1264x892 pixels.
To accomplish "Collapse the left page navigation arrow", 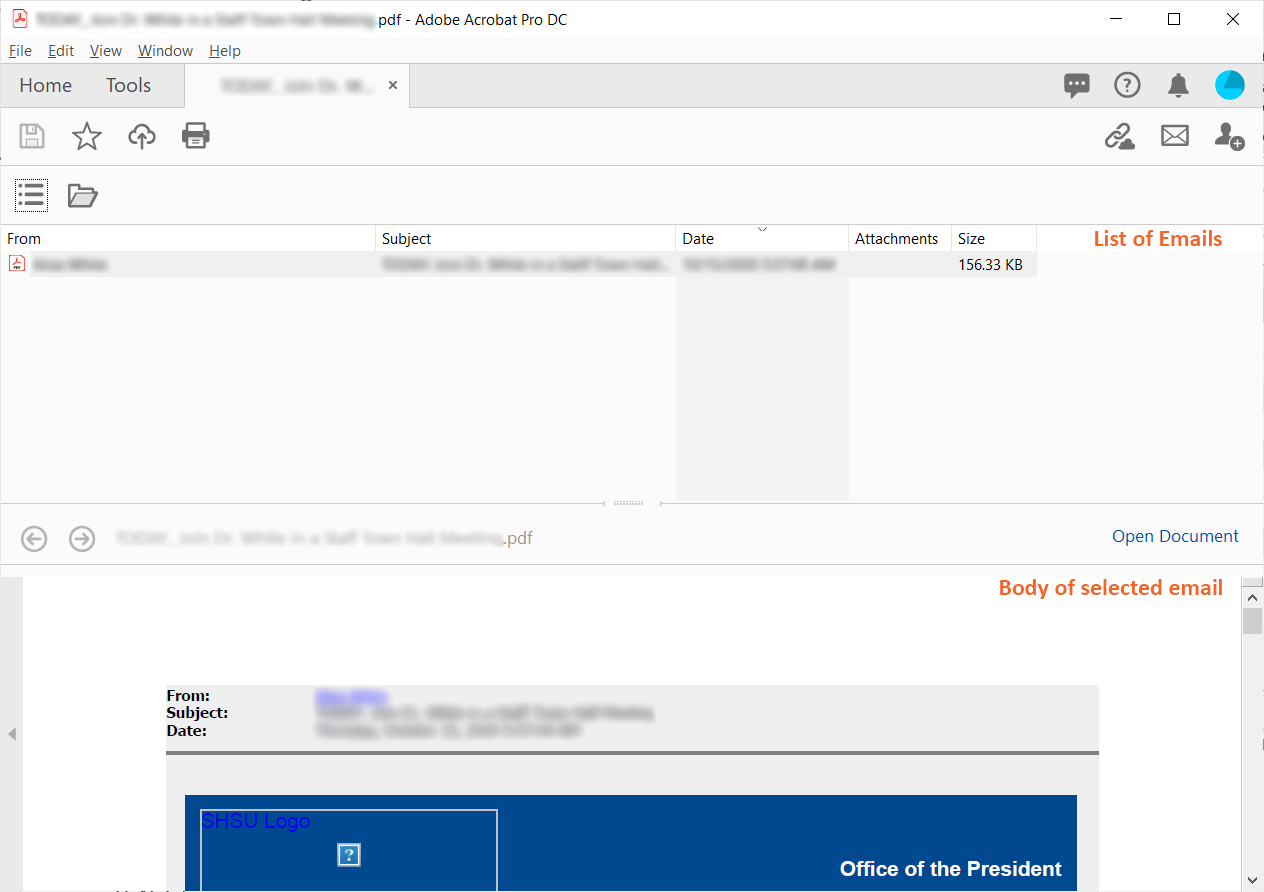I will pos(12,733).
